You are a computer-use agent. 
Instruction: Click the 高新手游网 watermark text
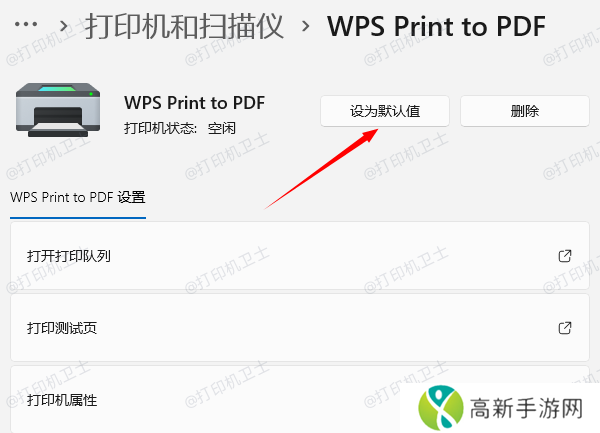526,408
